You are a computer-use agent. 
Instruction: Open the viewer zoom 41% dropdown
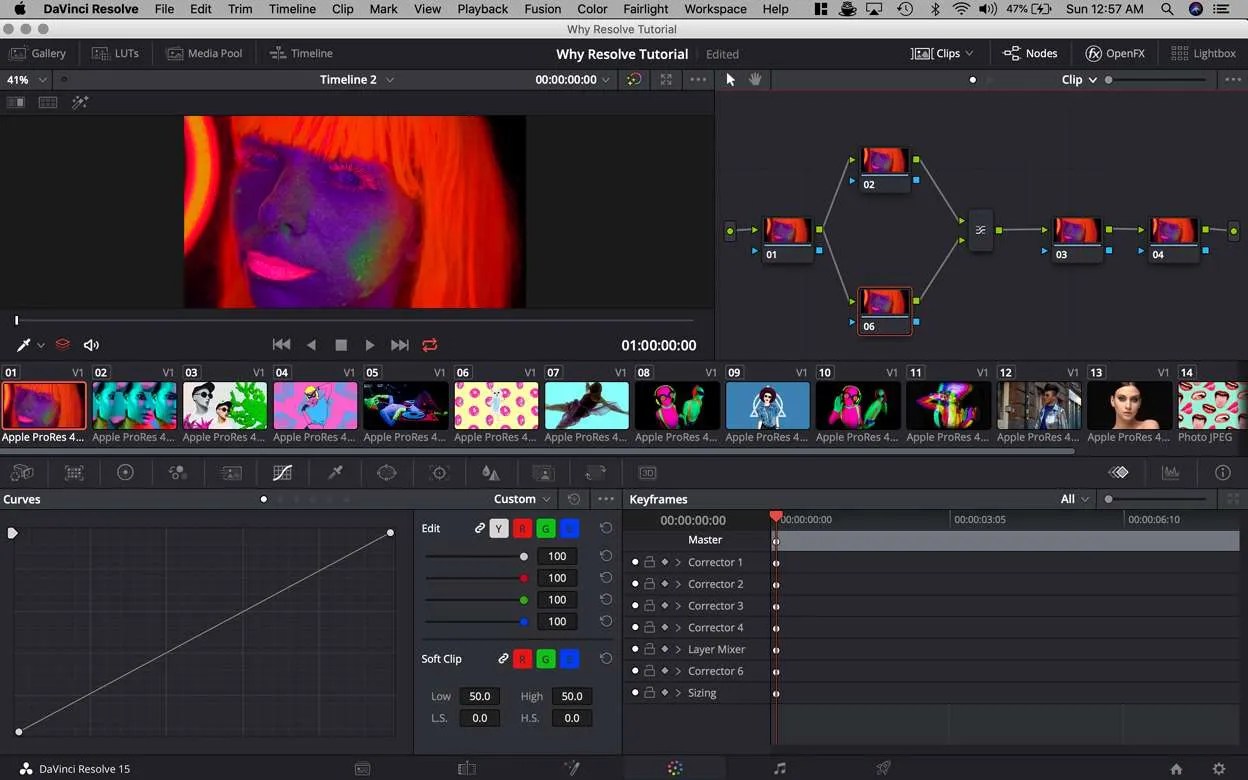pyautogui.click(x=28, y=79)
